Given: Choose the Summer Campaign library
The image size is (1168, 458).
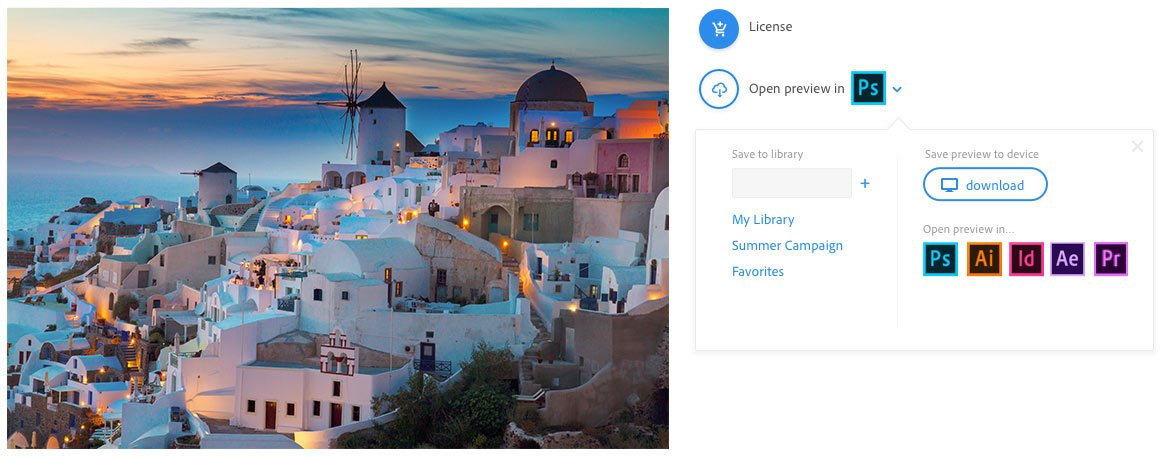Looking at the screenshot, I should tap(787, 246).
